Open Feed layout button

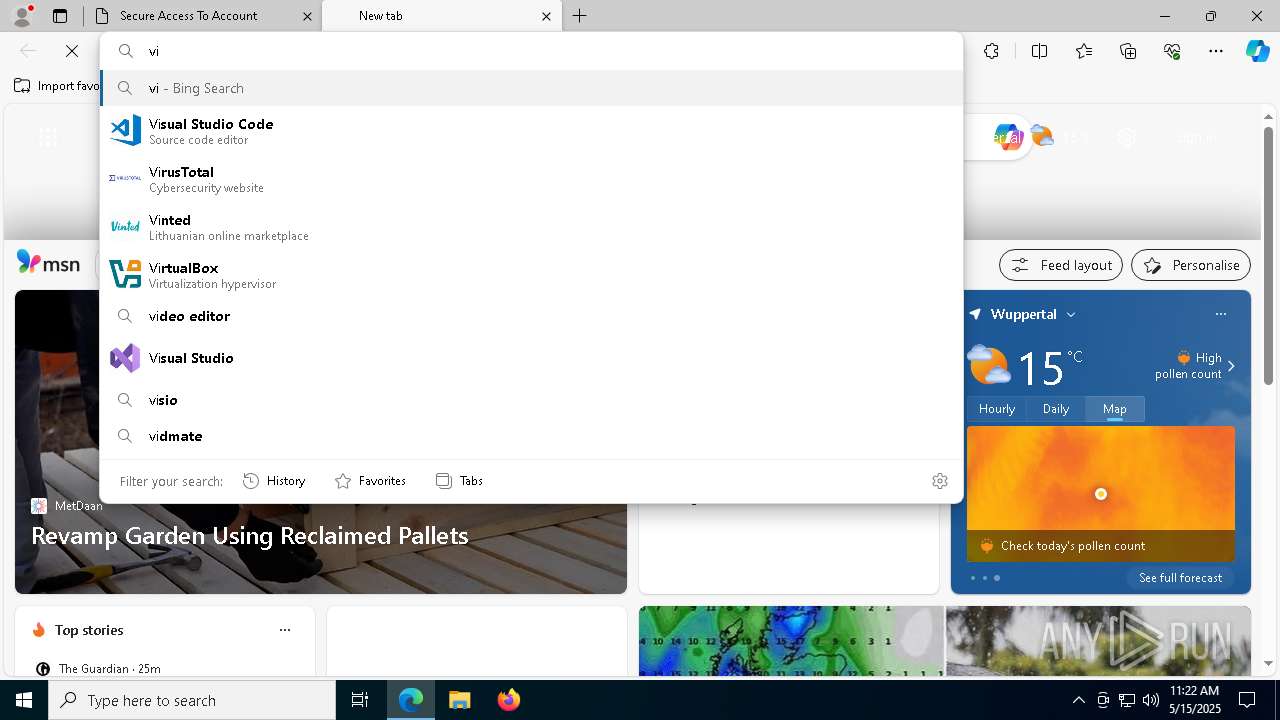(1061, 265)
